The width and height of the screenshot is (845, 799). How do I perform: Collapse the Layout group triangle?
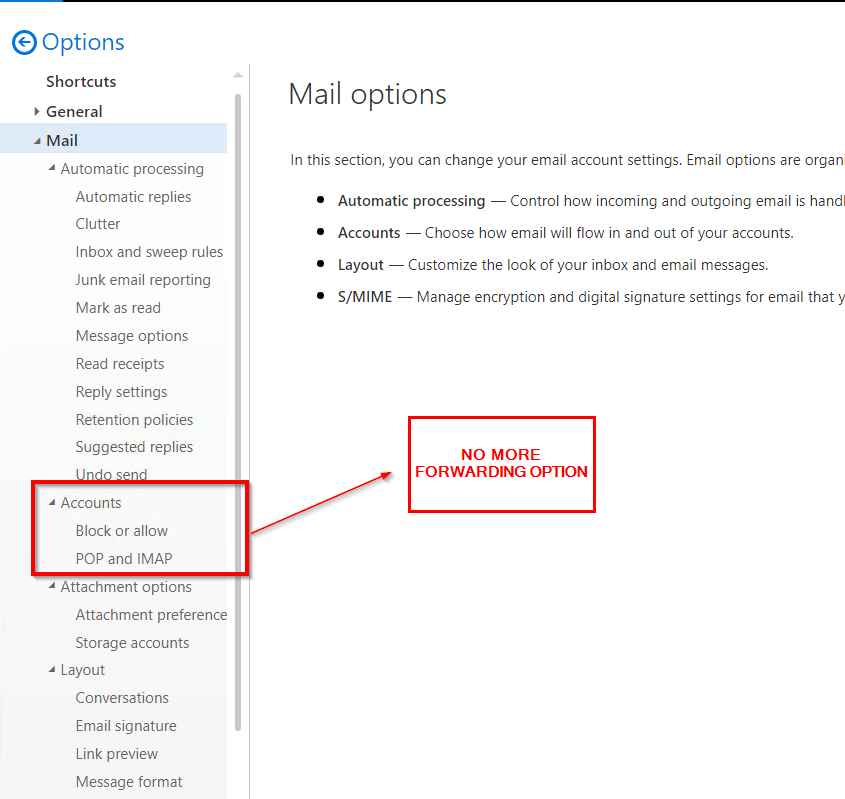click(52, 670)
